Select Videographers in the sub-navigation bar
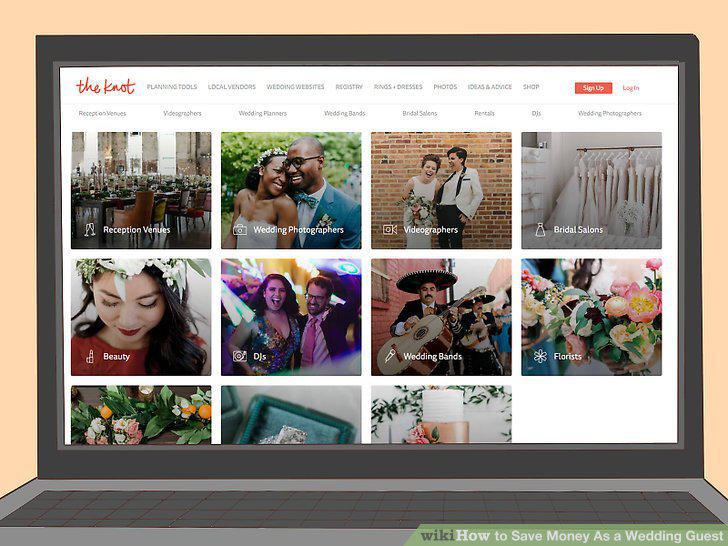The width and height of the screenshot is (728, 546). tap(182, 113)
